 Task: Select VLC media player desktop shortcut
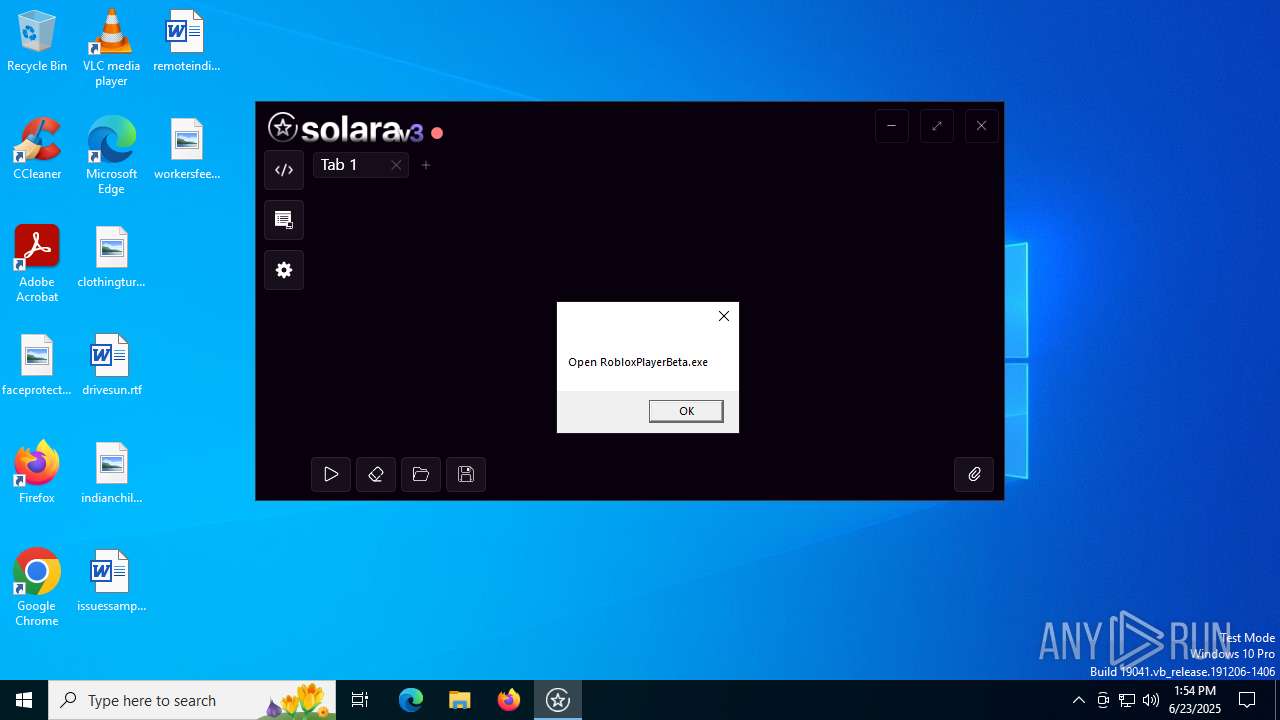(111, 48)
